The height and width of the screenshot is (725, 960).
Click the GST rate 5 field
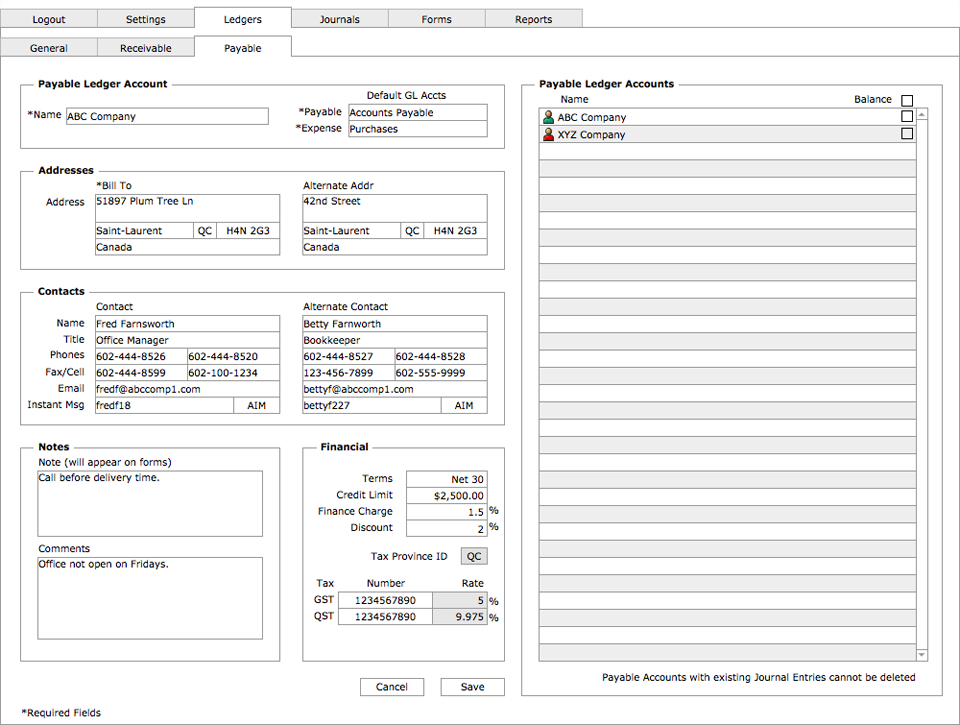pyautogui.click(x=460, y=601)
